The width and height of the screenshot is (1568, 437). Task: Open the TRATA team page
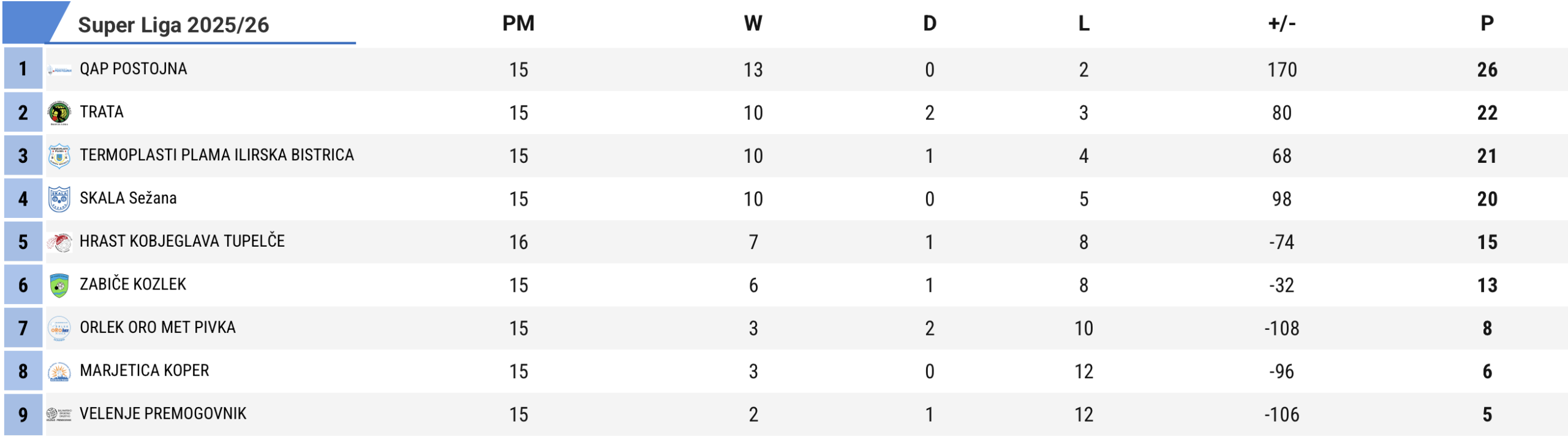click(102, 112)
